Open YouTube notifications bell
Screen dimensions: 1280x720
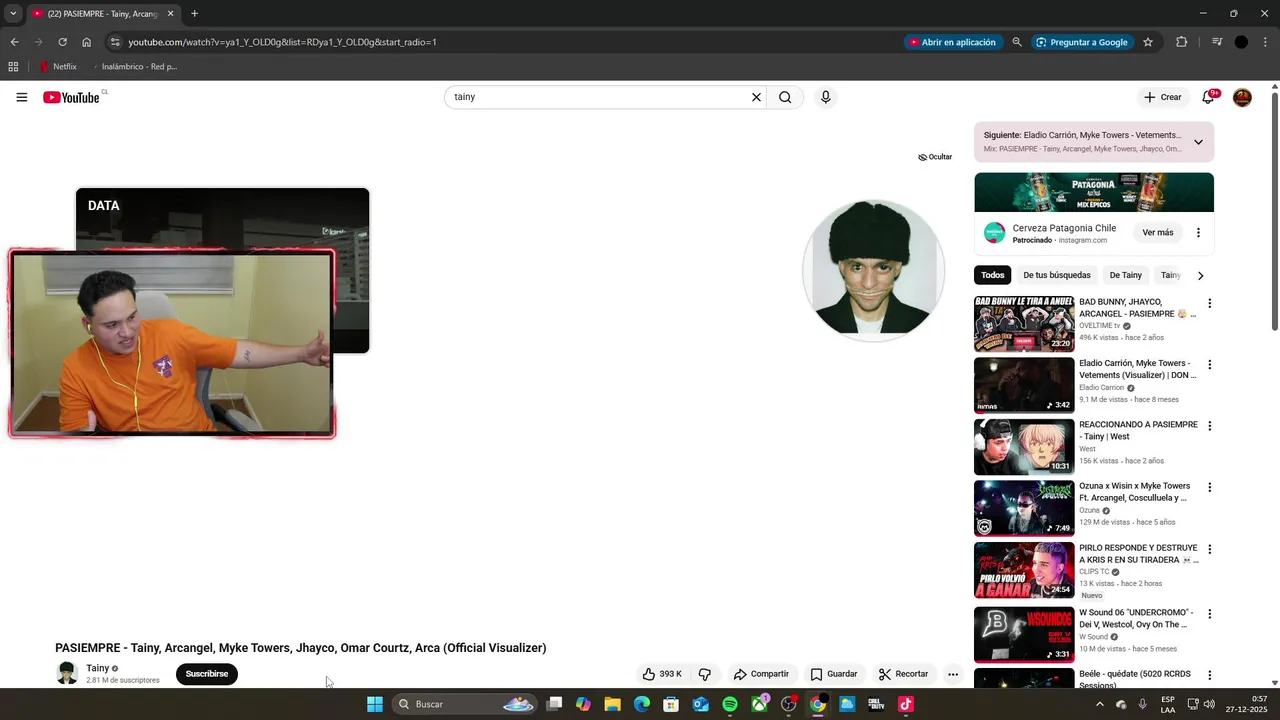coord(1208,97)
